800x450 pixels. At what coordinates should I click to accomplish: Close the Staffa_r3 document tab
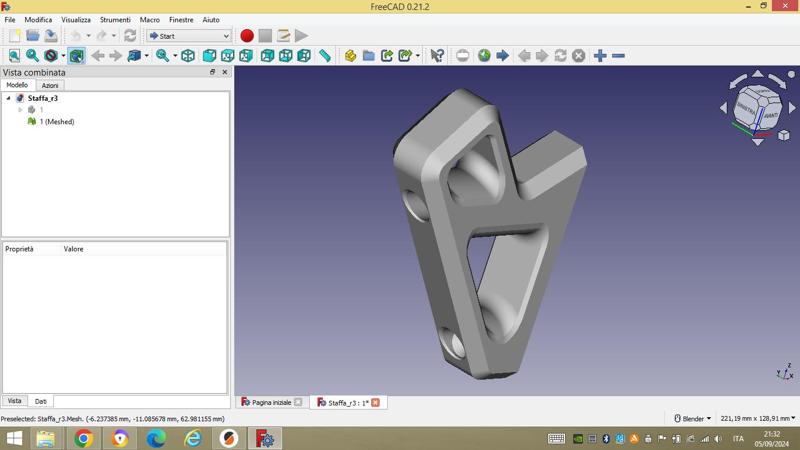(376, 403)
